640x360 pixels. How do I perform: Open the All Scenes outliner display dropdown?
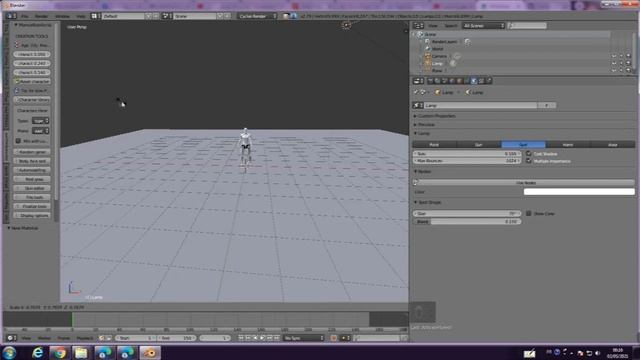click(x=484, y=25)
